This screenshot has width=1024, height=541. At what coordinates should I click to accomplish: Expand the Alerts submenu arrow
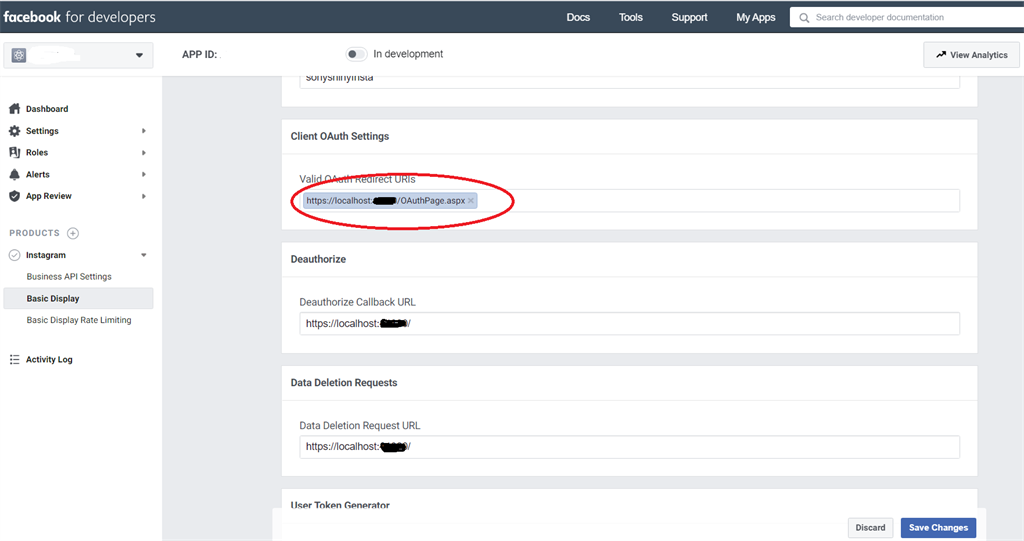coord(144,174)
